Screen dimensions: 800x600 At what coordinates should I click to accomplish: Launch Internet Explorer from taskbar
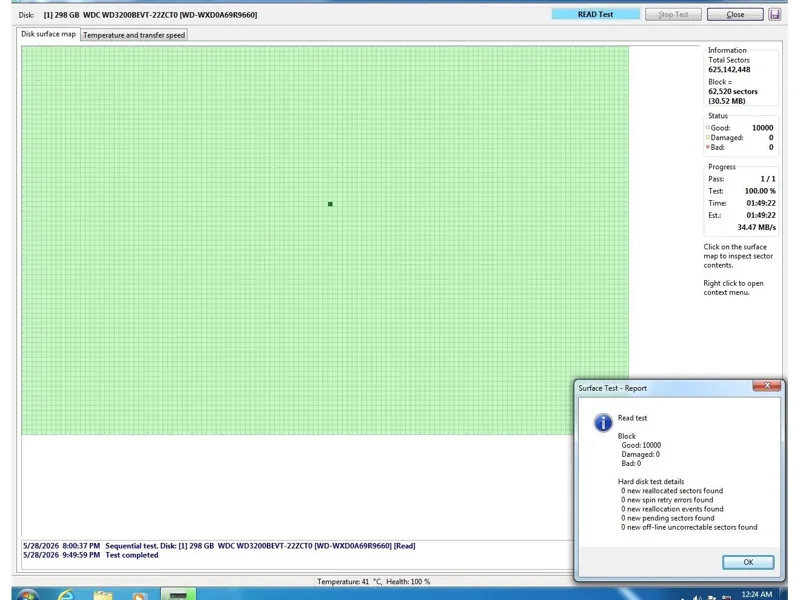[66, 595]
